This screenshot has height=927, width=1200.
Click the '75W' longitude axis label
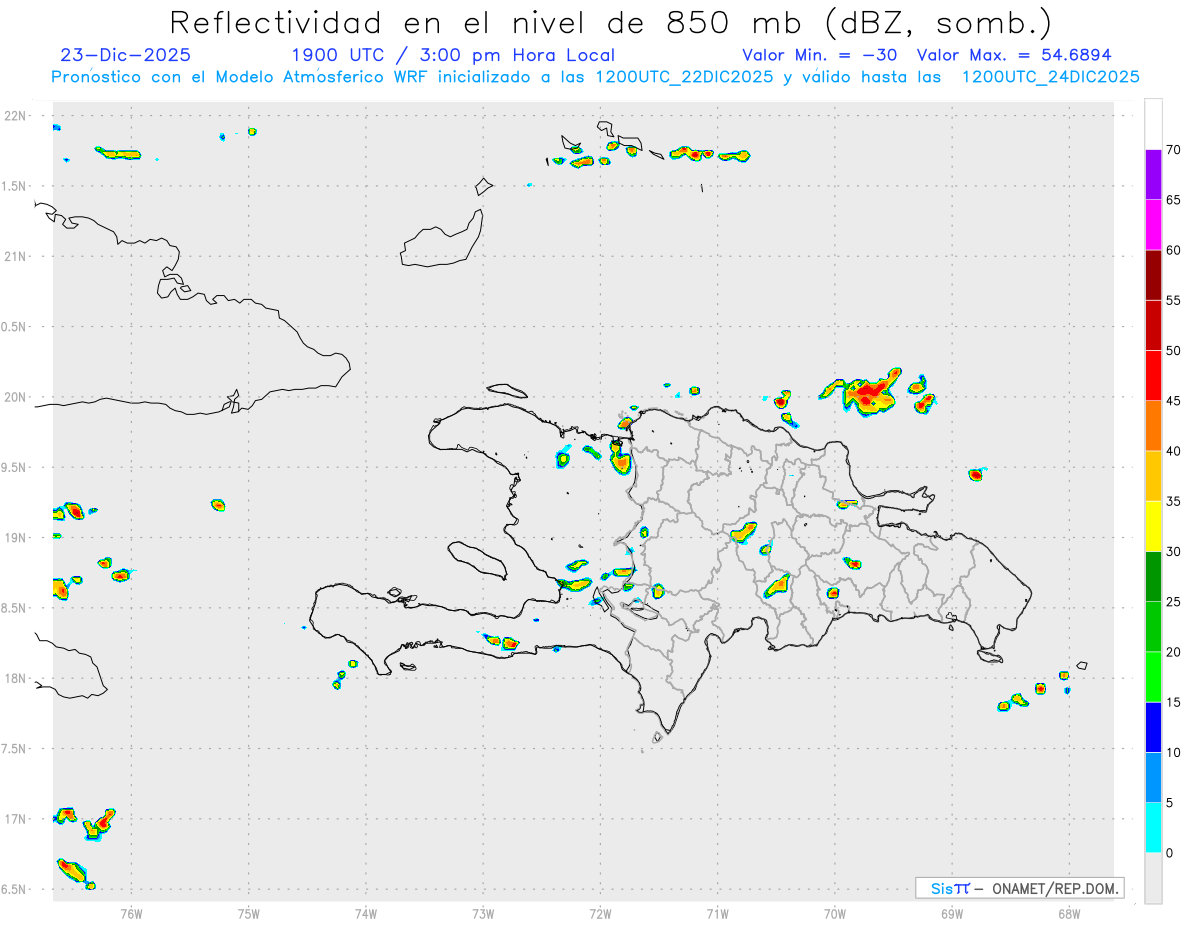tap(249, 913)
